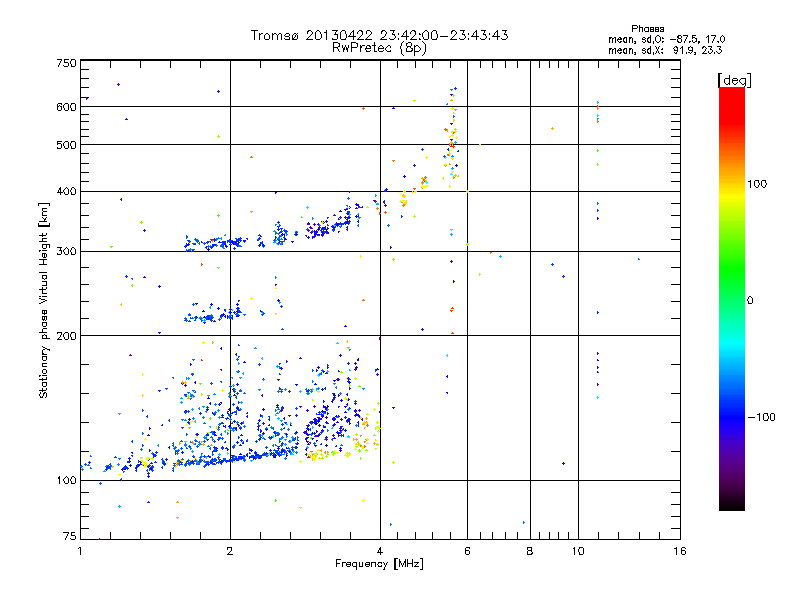The width and height of the screenshot is (800, 600).
Task: Click colorbar tick label "0"
Action: [x=750, y=300]
